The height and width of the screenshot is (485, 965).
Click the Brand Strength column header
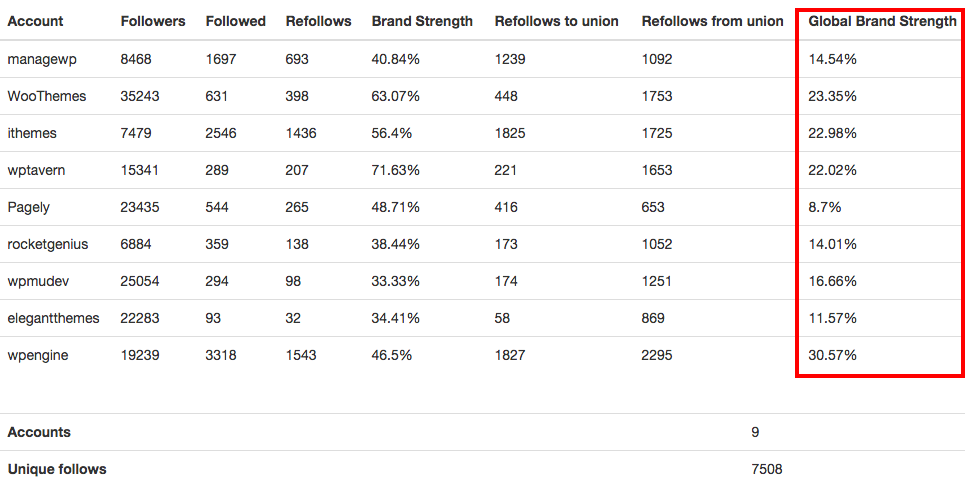point(422,21)
